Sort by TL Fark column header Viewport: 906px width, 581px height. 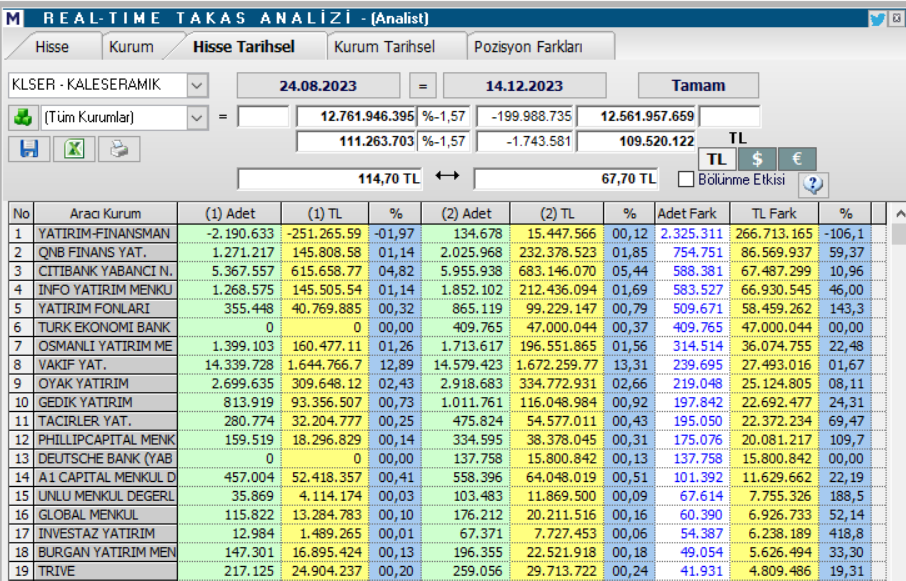774,214
